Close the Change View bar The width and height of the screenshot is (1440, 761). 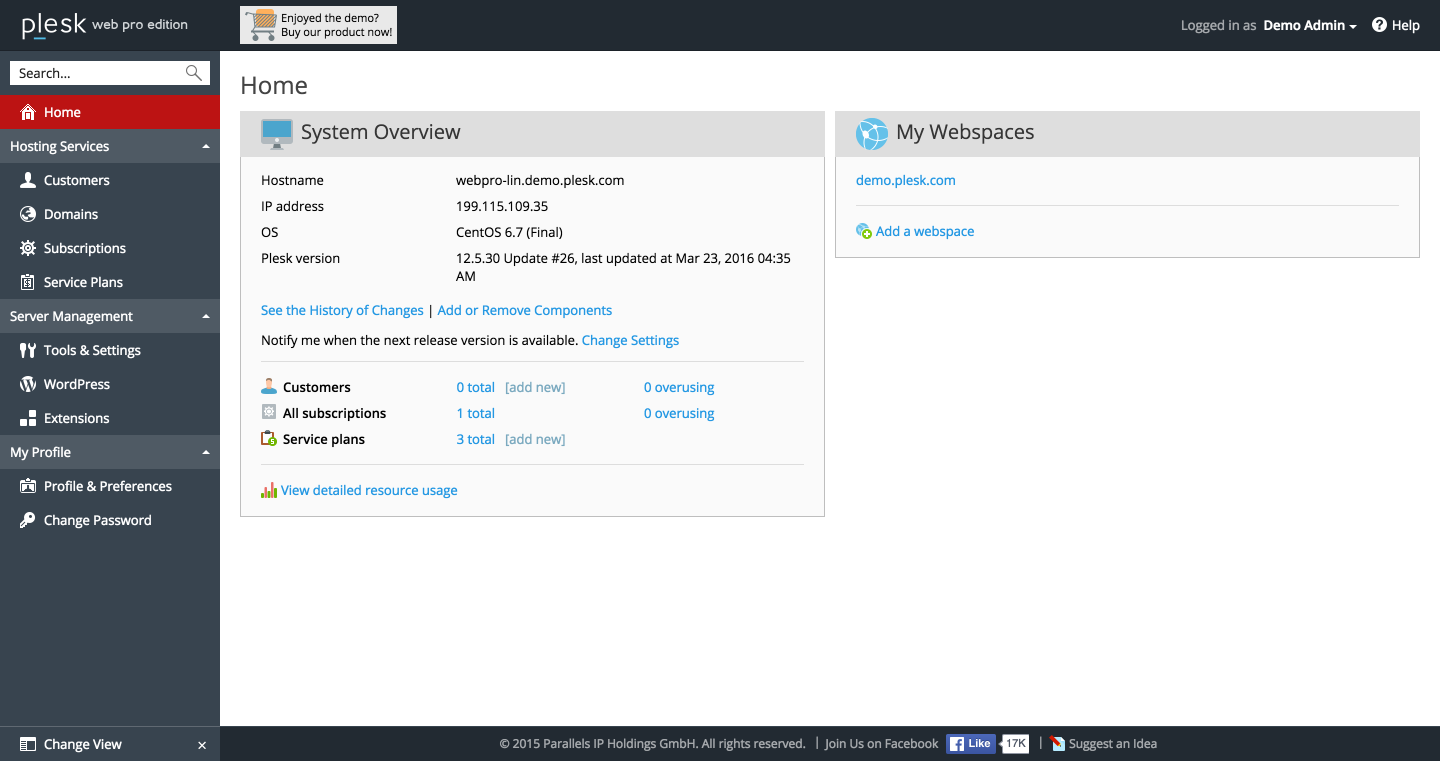tap(202, 745)
